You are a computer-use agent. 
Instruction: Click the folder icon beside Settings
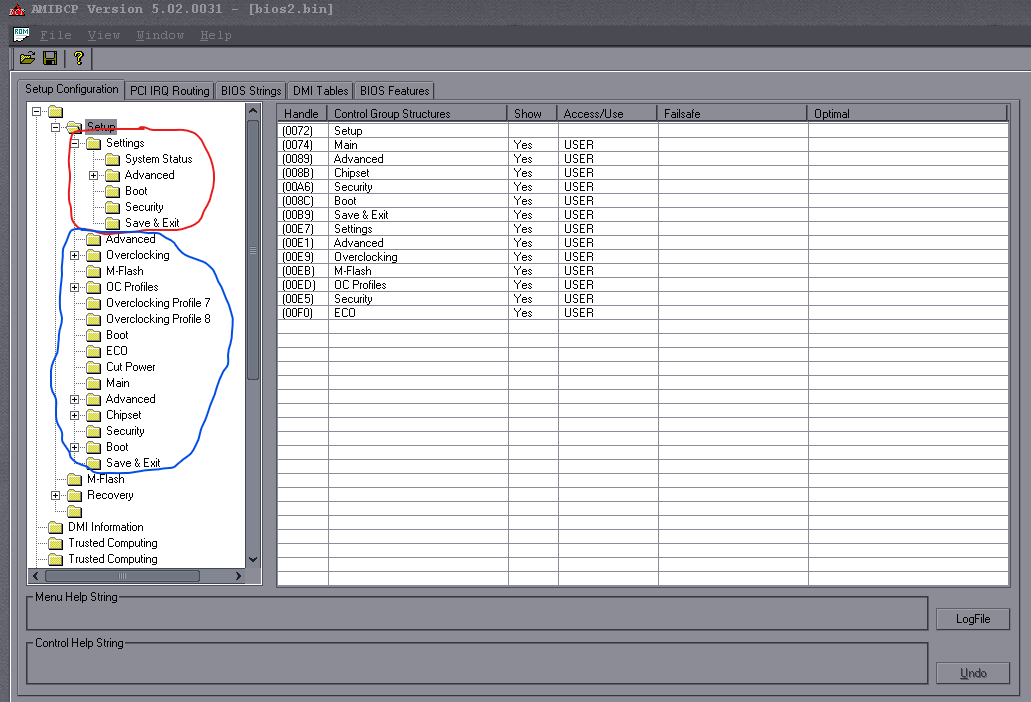(94, 143)
